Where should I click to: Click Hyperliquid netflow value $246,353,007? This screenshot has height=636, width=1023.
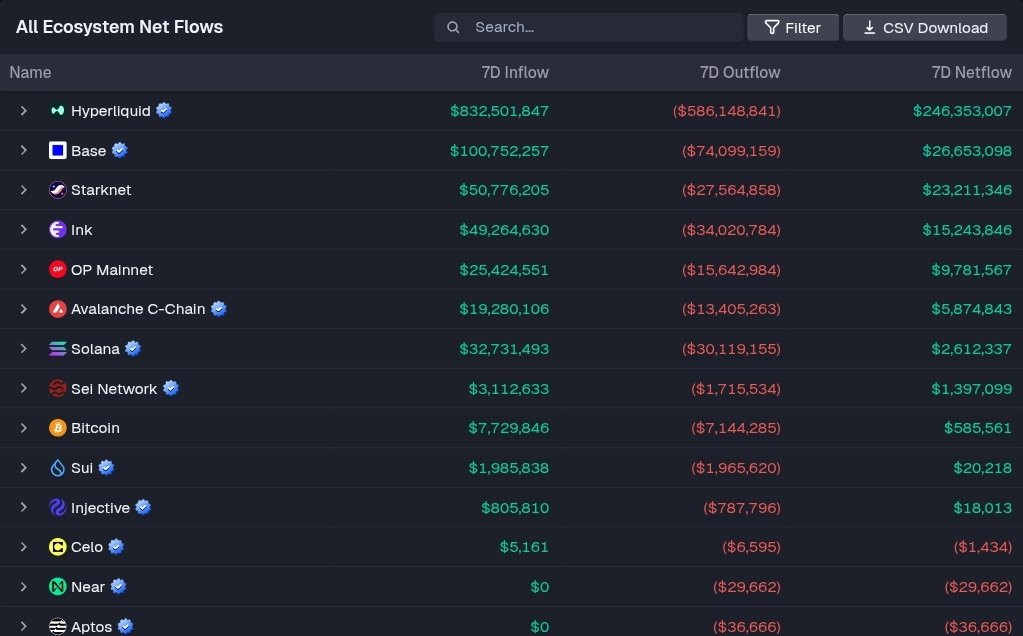point(962,111)
